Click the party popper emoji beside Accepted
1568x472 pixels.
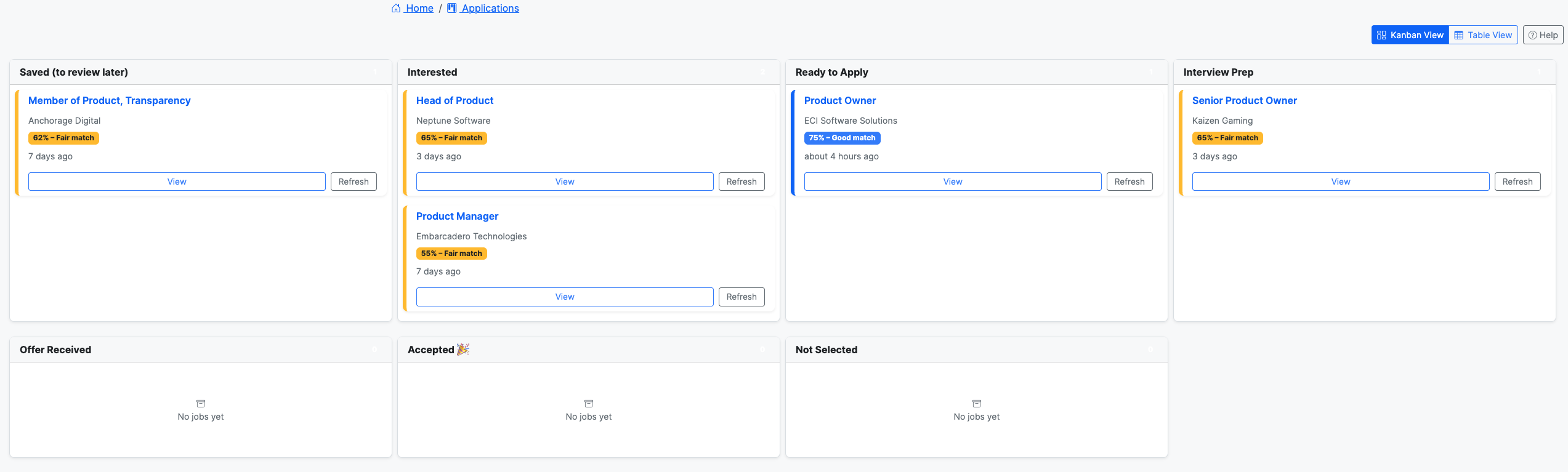463,350
